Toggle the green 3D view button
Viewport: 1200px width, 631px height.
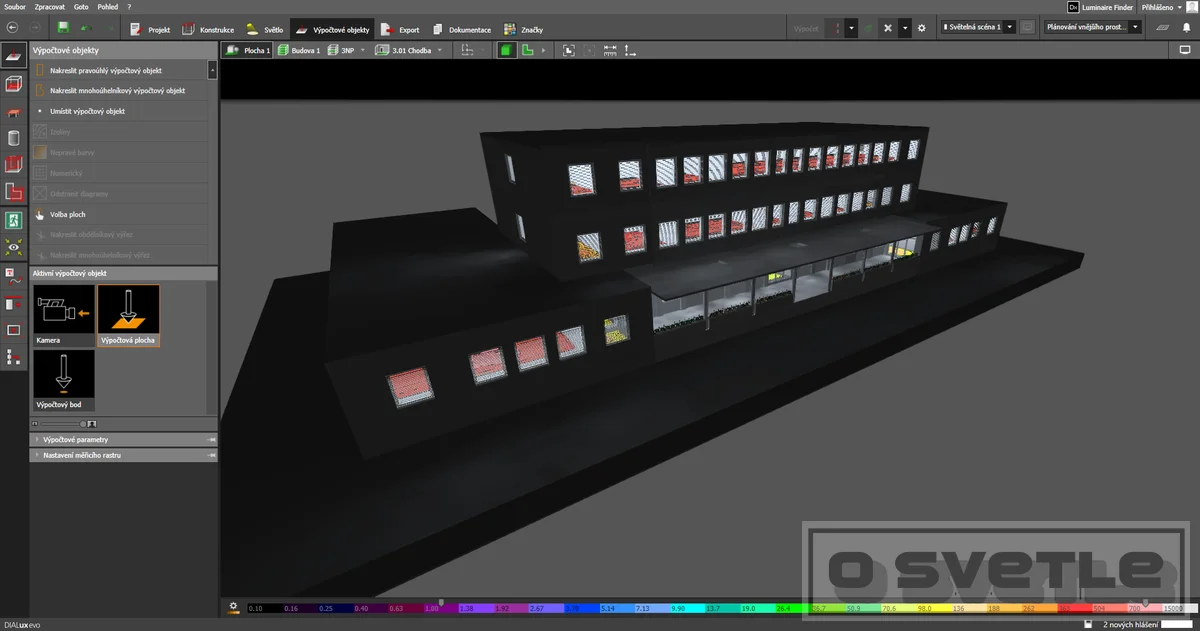[x=508, y=50]
